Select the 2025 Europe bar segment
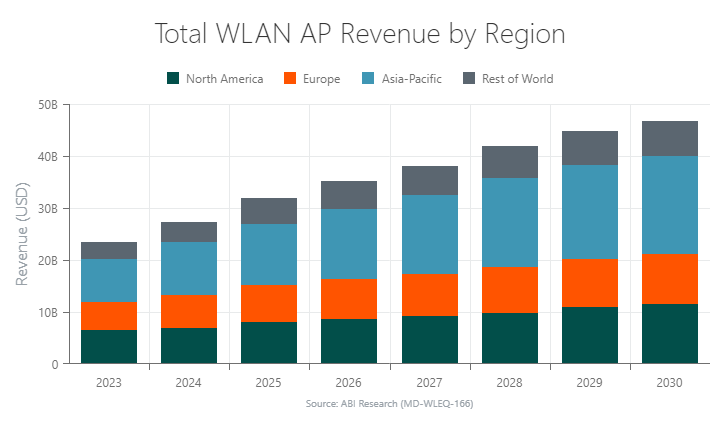 pyautogui.click(x=269, y=304)
